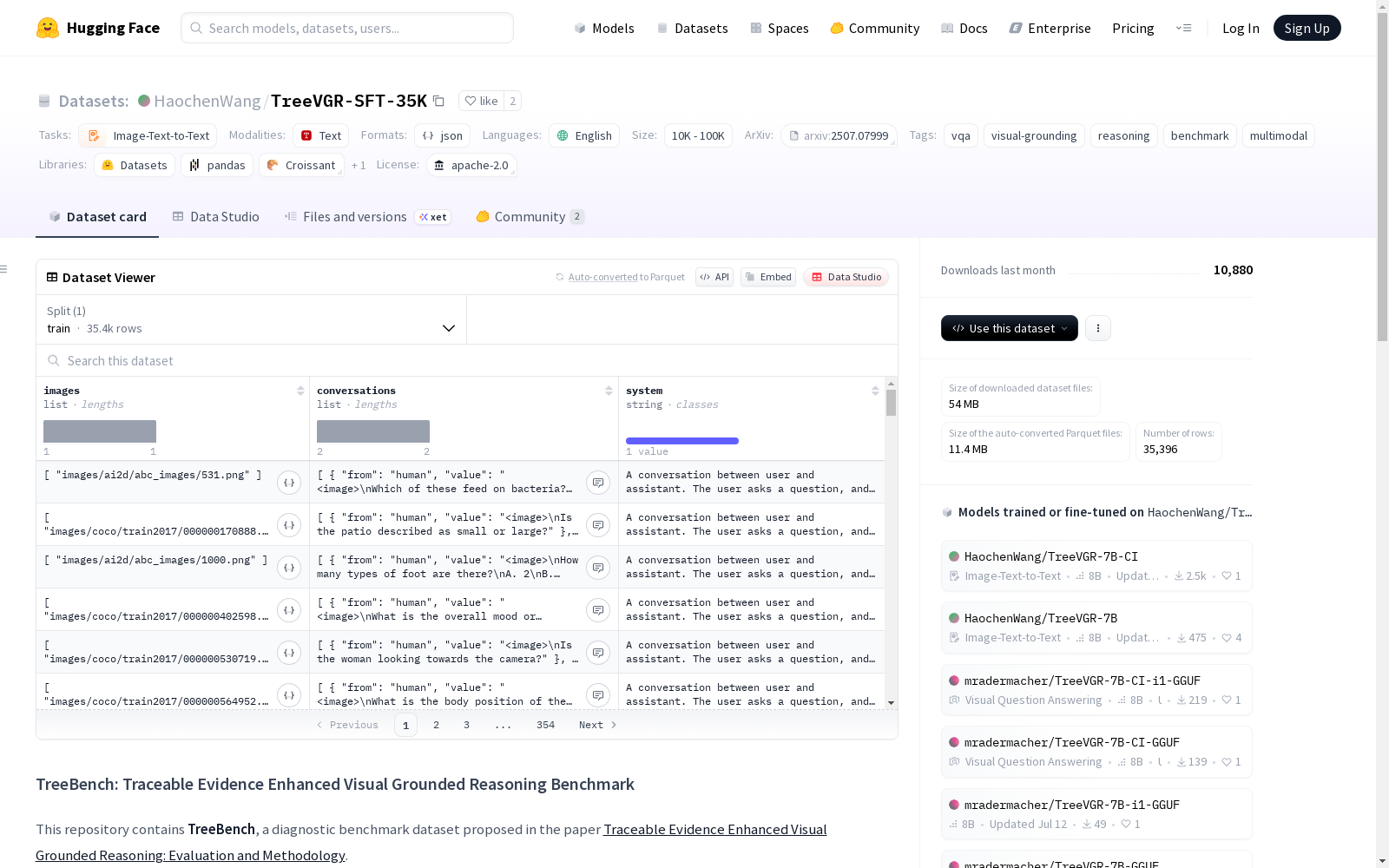Sort by the system column
Viewport: 1389px width, 868px height.
[x=875, y=391]
